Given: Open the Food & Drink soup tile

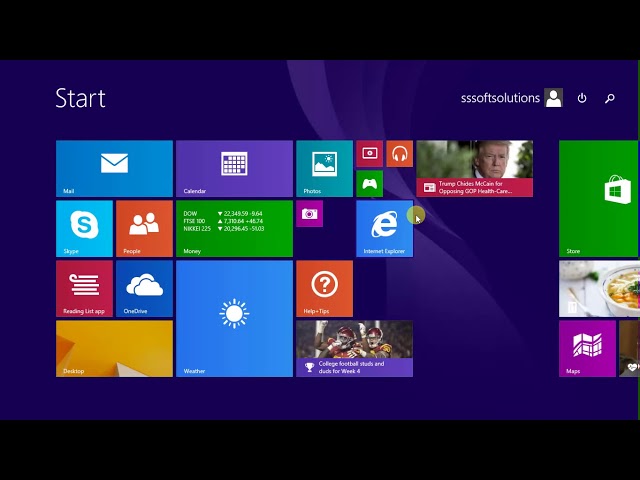Looking at the screenshot, I should click(x=599, y=289).
